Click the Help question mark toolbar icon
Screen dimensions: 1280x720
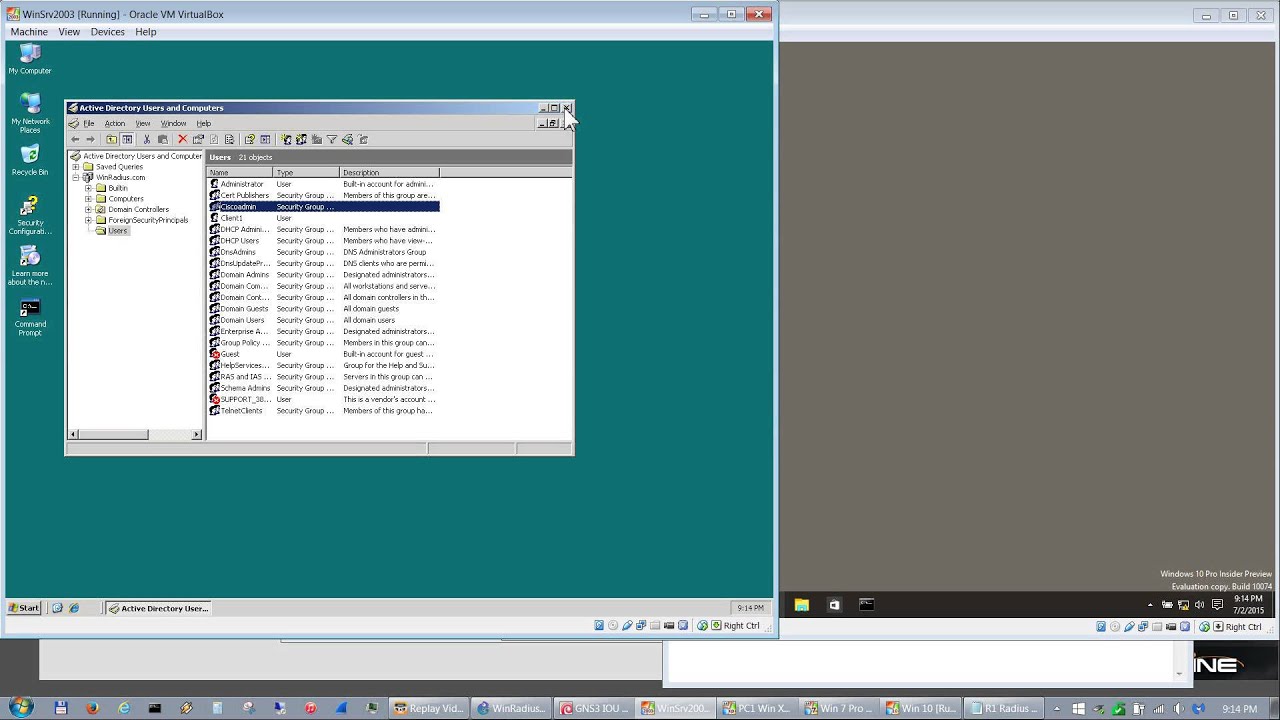point(249,139)
